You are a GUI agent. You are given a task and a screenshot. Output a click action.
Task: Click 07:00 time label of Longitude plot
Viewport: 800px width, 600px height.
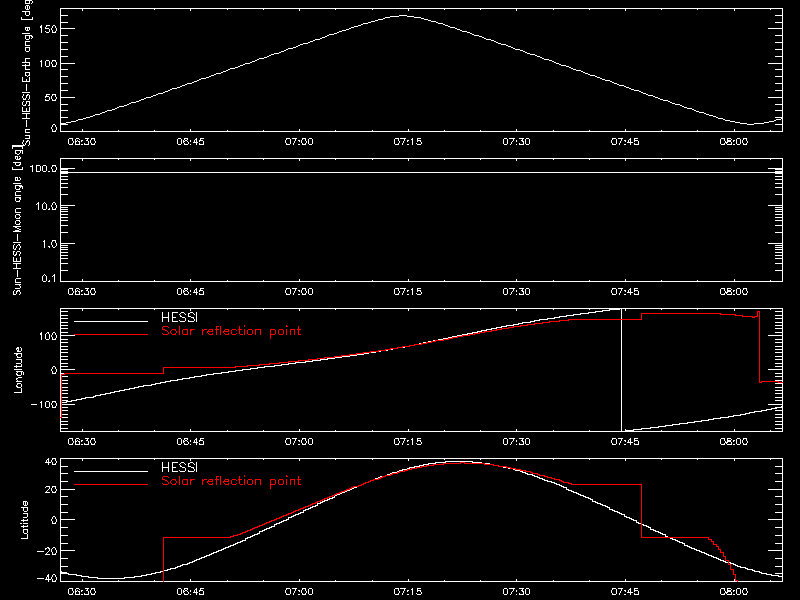[x=299, y=441]
